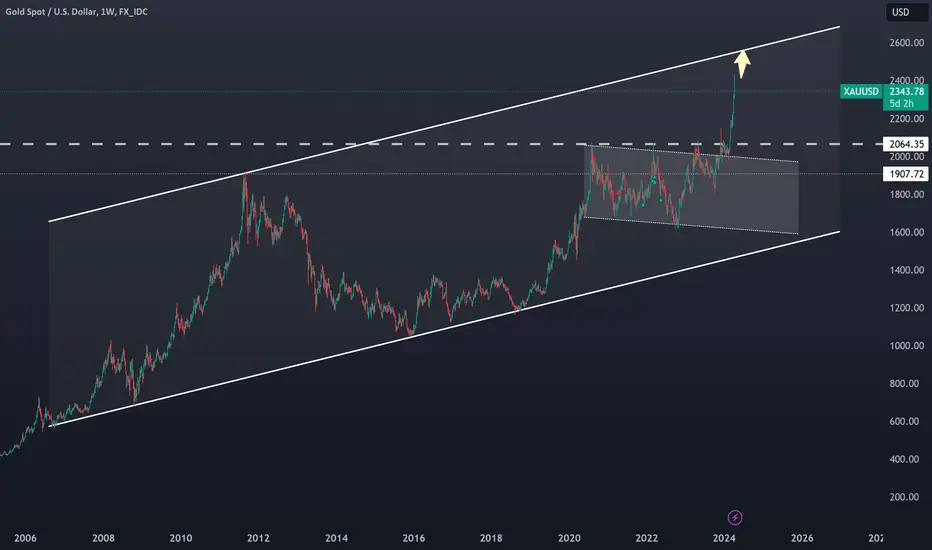Click the 200.00 price axis label
Viewport: 932px width, 550px height.
point(906,497)
